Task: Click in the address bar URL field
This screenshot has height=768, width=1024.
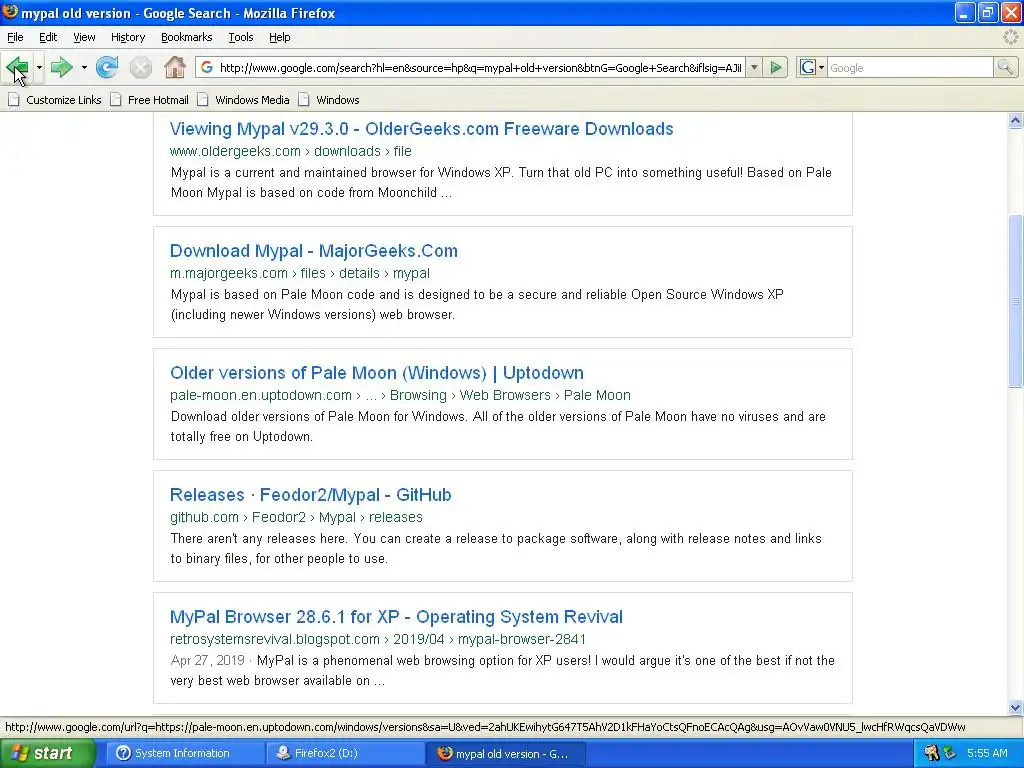Action: (x=480, y=67)
